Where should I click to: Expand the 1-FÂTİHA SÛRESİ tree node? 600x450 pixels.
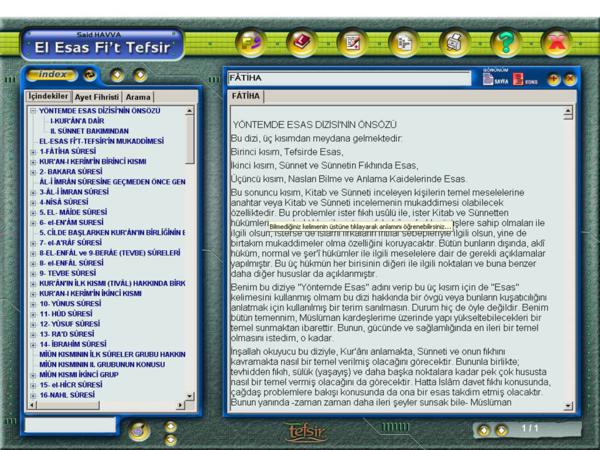pos(33,152)
